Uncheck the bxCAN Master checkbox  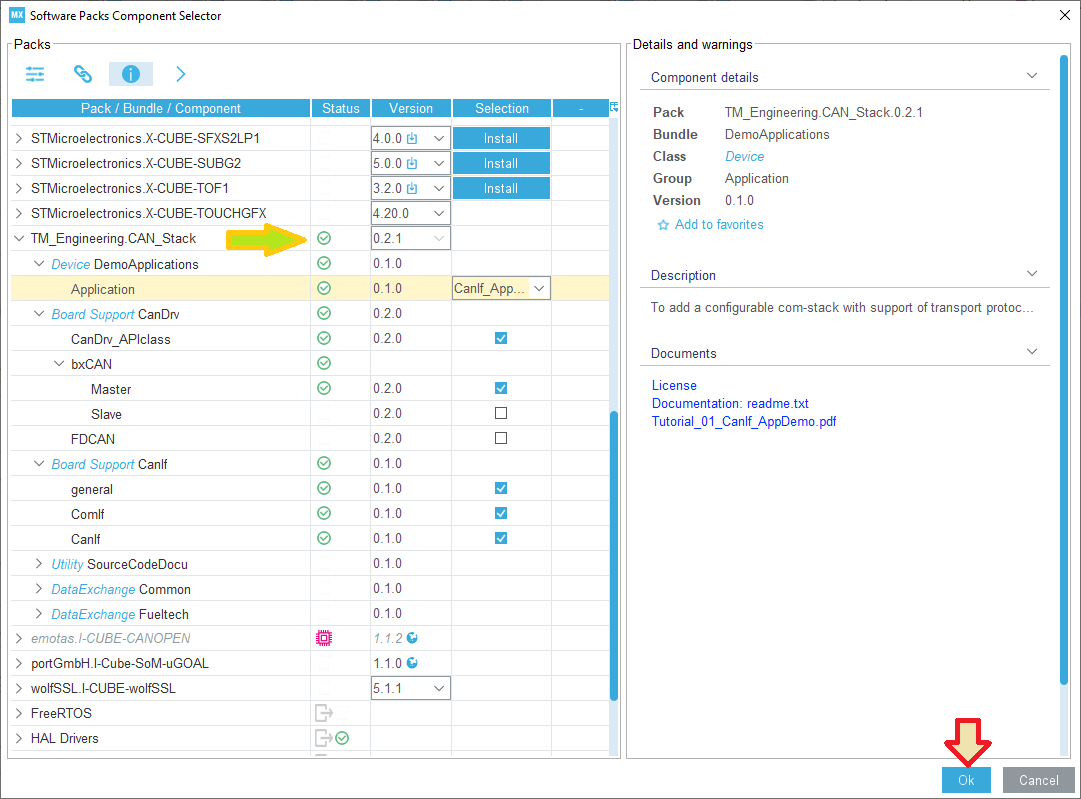tap(501, 388)
